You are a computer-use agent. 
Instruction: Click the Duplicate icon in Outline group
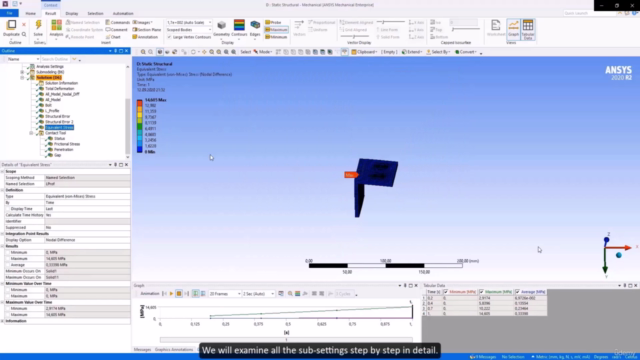[11, 25]
